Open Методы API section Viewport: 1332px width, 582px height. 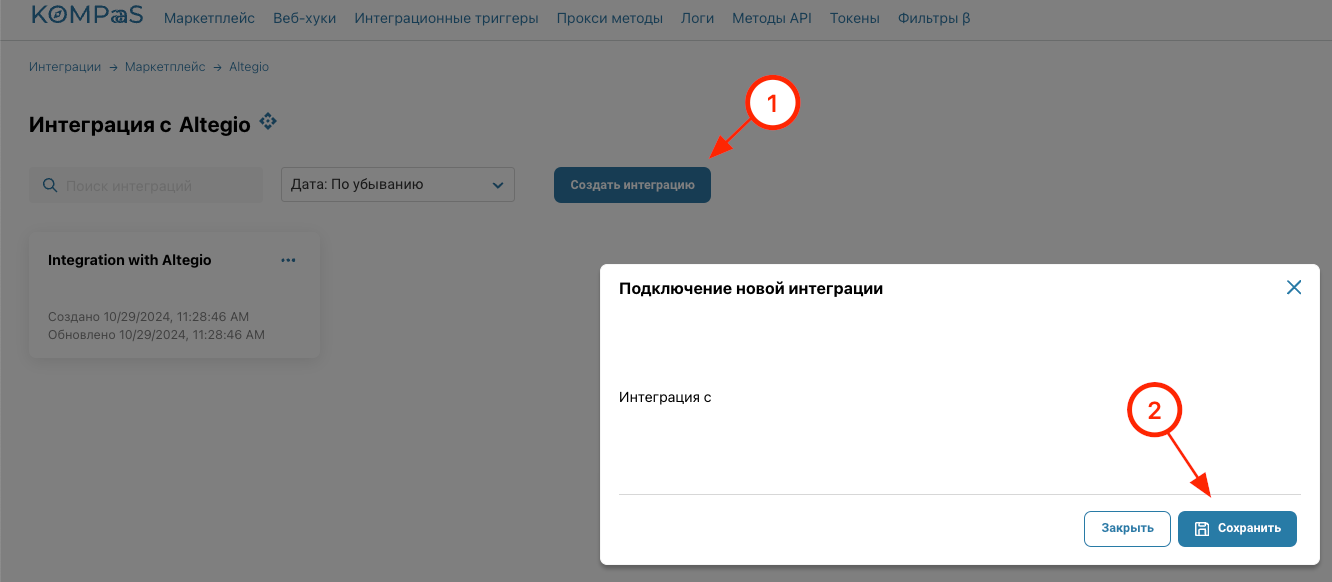click(x=772, y=18)
